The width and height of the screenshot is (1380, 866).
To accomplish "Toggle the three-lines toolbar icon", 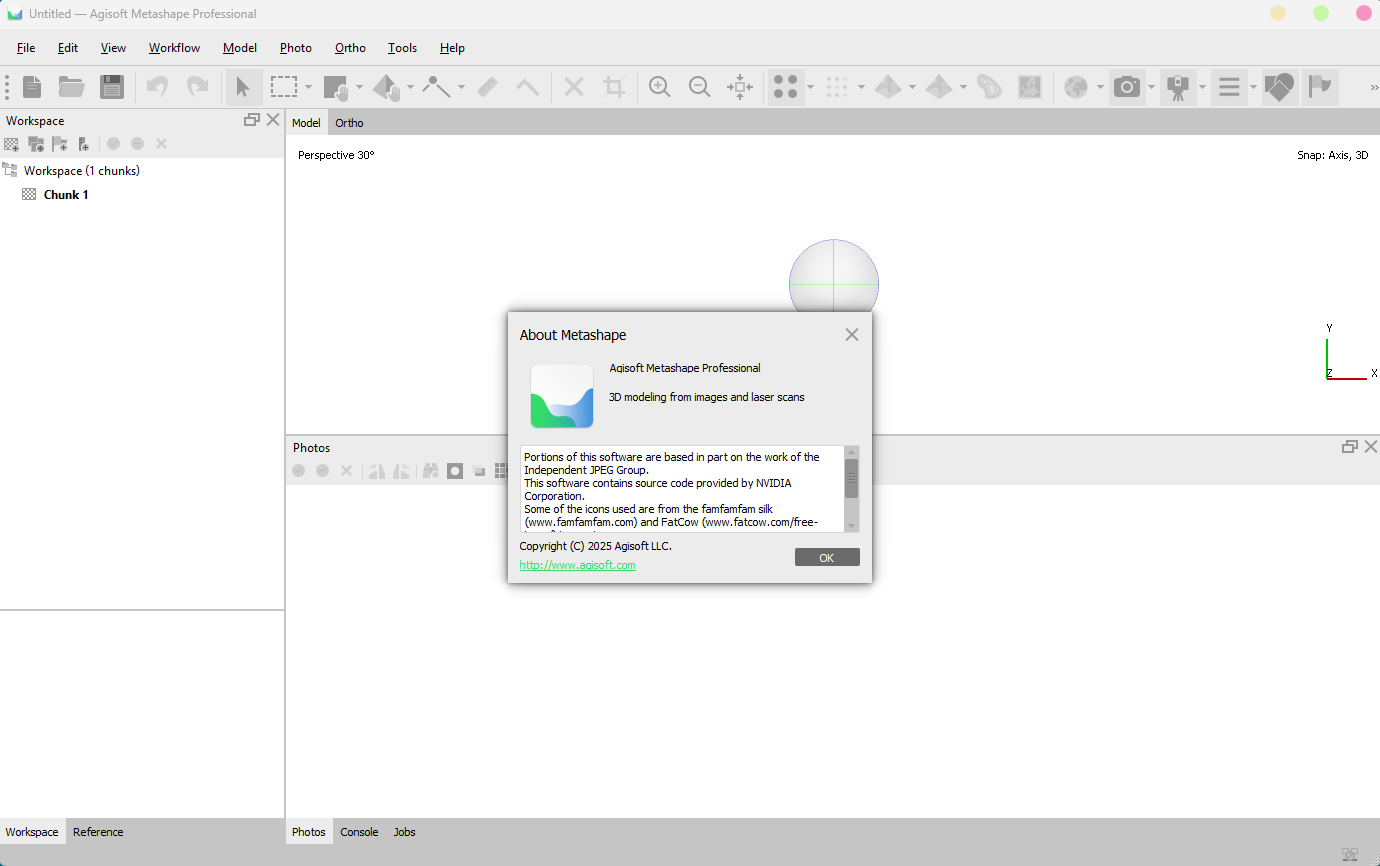I will click(1229, 87).
